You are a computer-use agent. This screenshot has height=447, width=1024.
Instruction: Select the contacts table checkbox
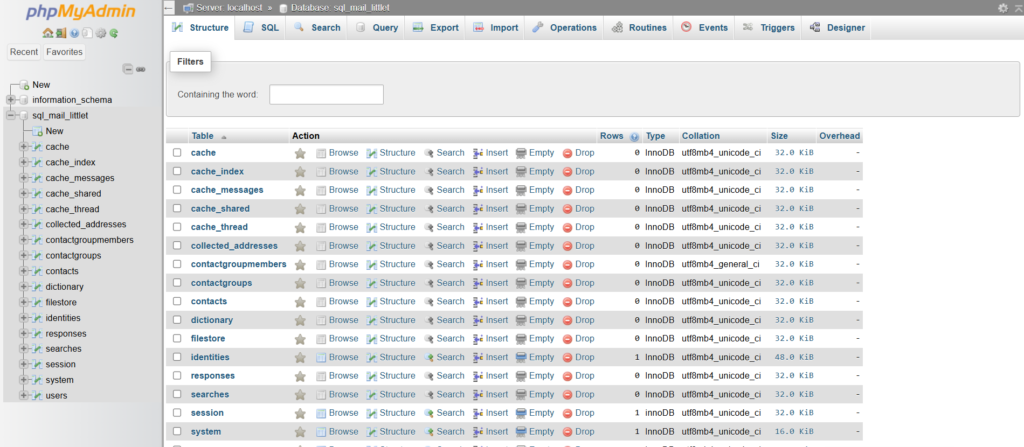click(x=177, y=301)
